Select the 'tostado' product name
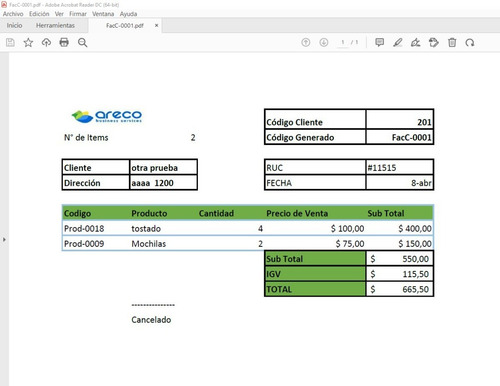The width and height of the screenshot is (500, 386). point(146,229)
